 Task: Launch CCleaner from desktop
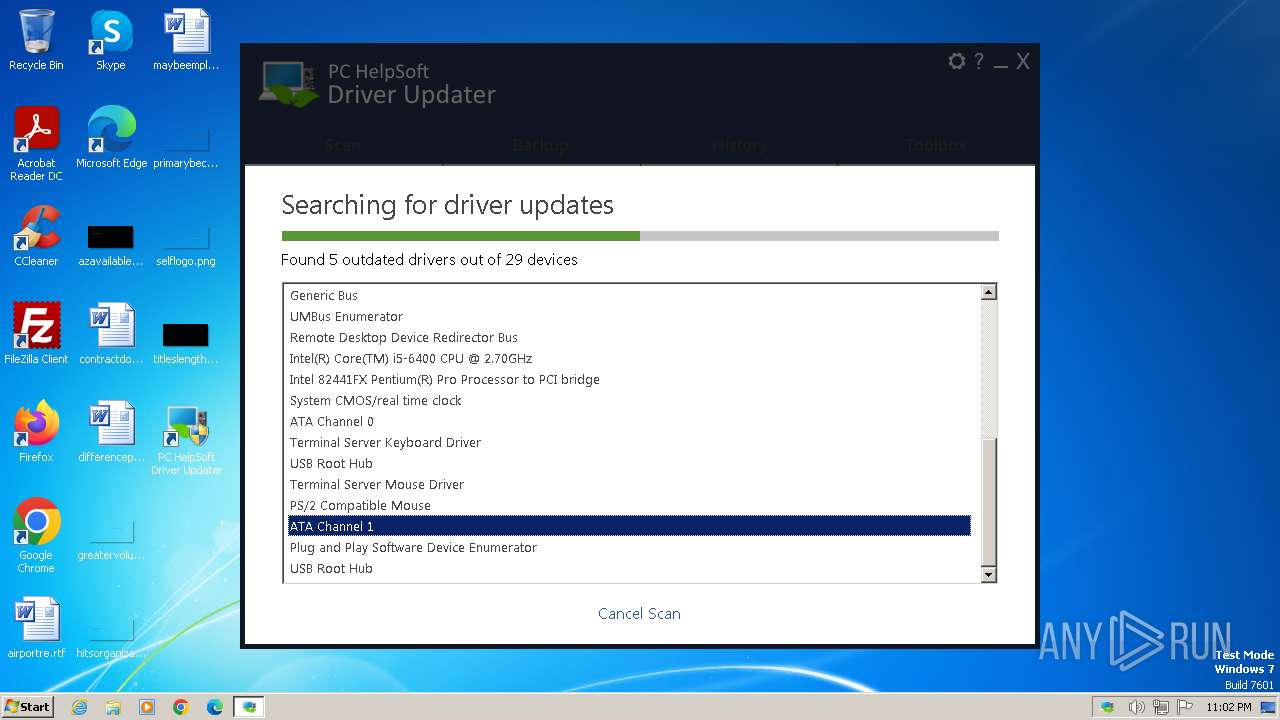[x=36, y=236]
